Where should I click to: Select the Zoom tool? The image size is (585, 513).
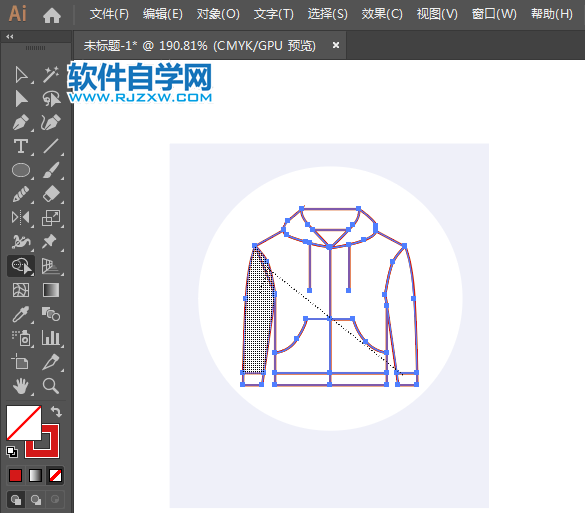point(51,386)
